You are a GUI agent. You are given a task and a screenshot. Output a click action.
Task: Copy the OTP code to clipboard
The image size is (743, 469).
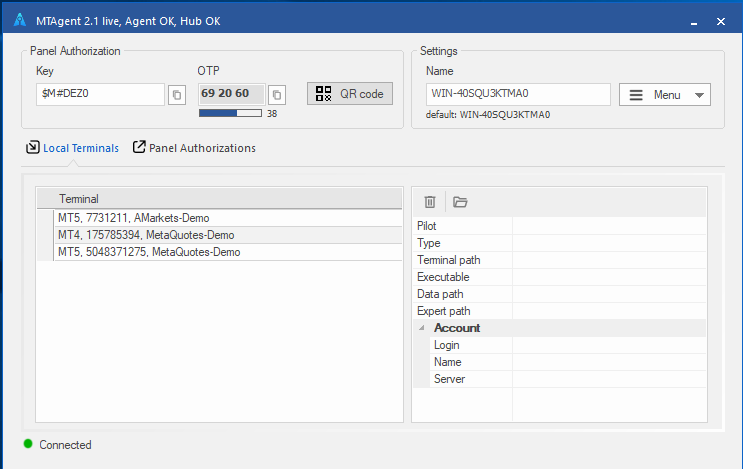(277, 95)
